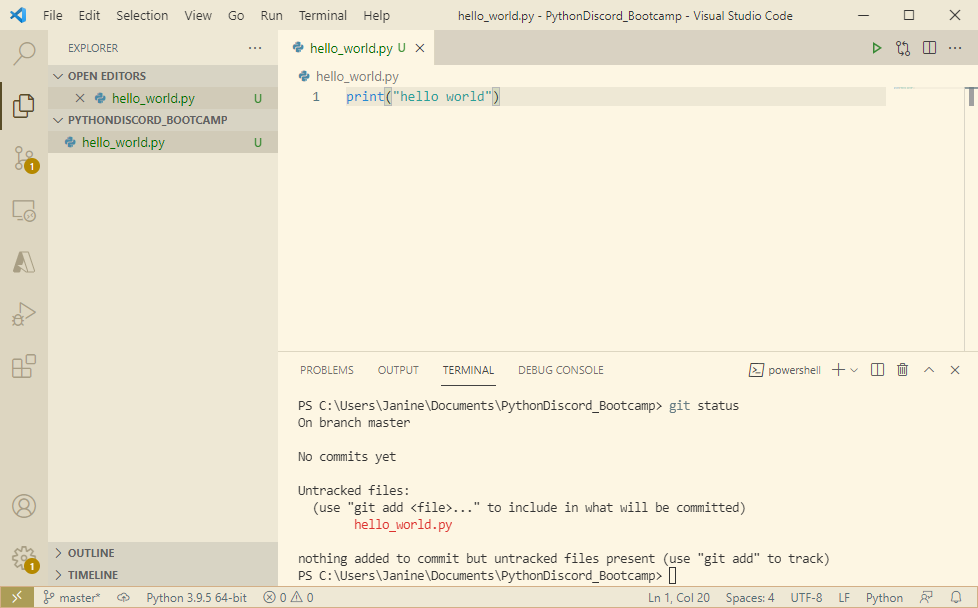The height and width of the screenshot is (608, 978).
Task: Open the Selection menu
Action: pos(142,16)
